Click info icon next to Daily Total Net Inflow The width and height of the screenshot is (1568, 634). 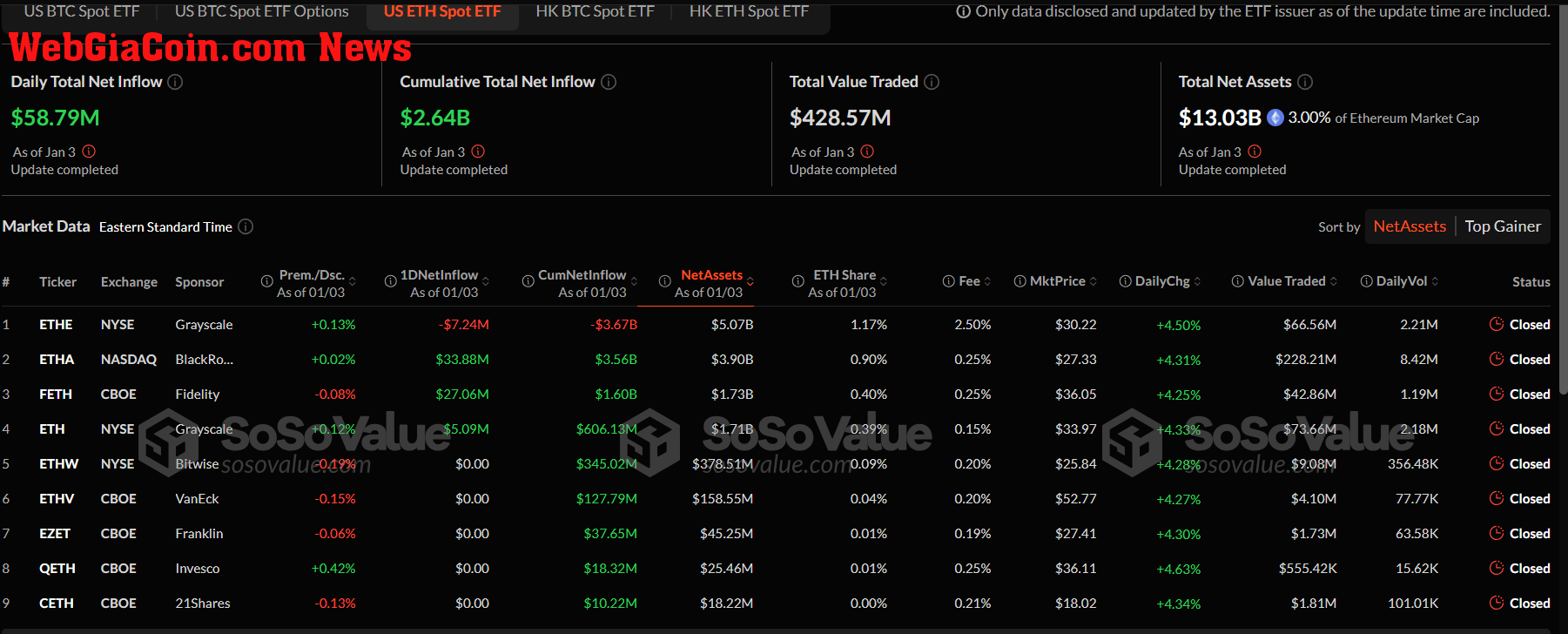coord(175,82)
